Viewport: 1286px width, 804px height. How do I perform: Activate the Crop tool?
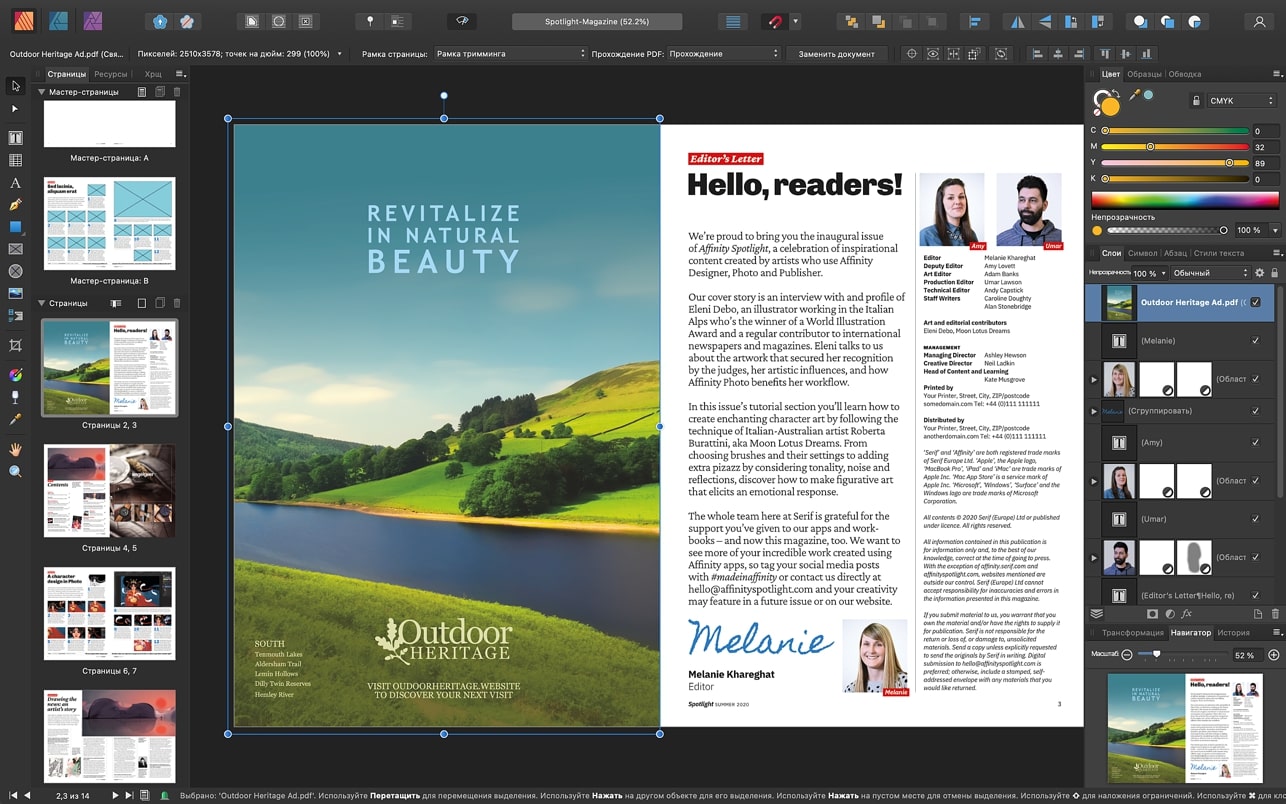(x=15, y=345)
